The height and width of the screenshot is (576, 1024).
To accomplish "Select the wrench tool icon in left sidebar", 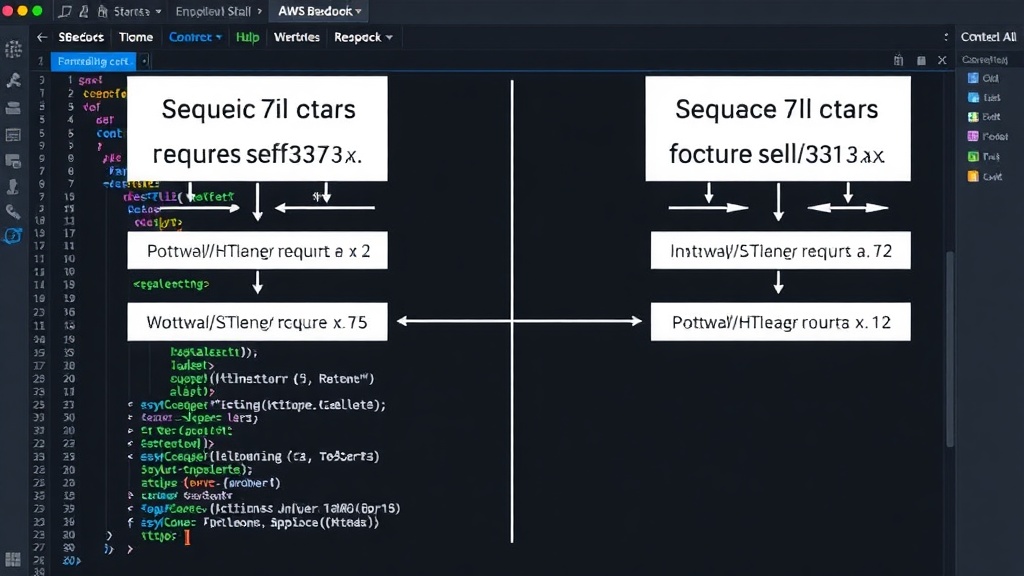I will (13, 80).
